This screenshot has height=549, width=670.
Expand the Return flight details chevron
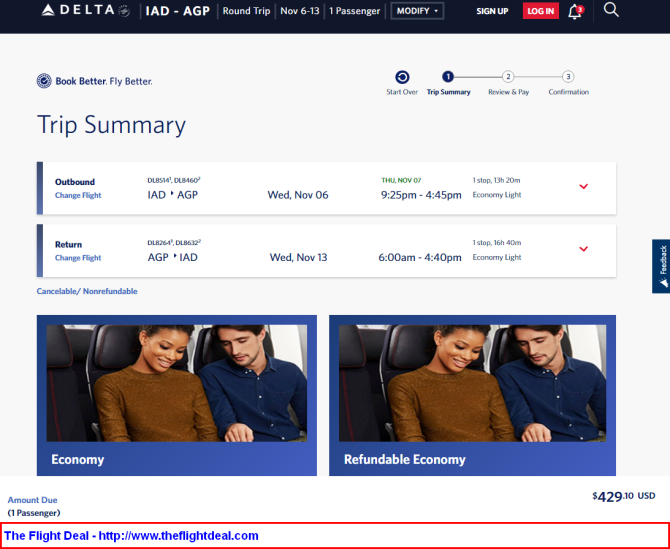[583, 249]
